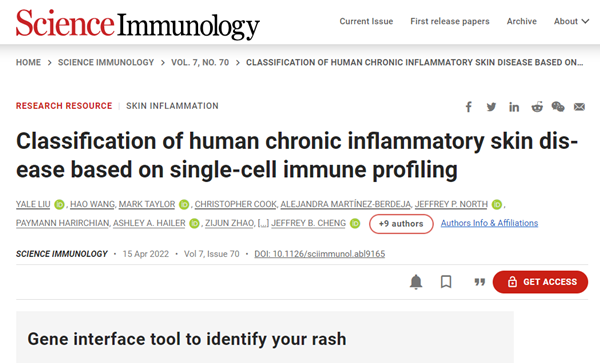Open the cite quotation-mark icon
Screen dimensions: 600x363
pos(479,282)
